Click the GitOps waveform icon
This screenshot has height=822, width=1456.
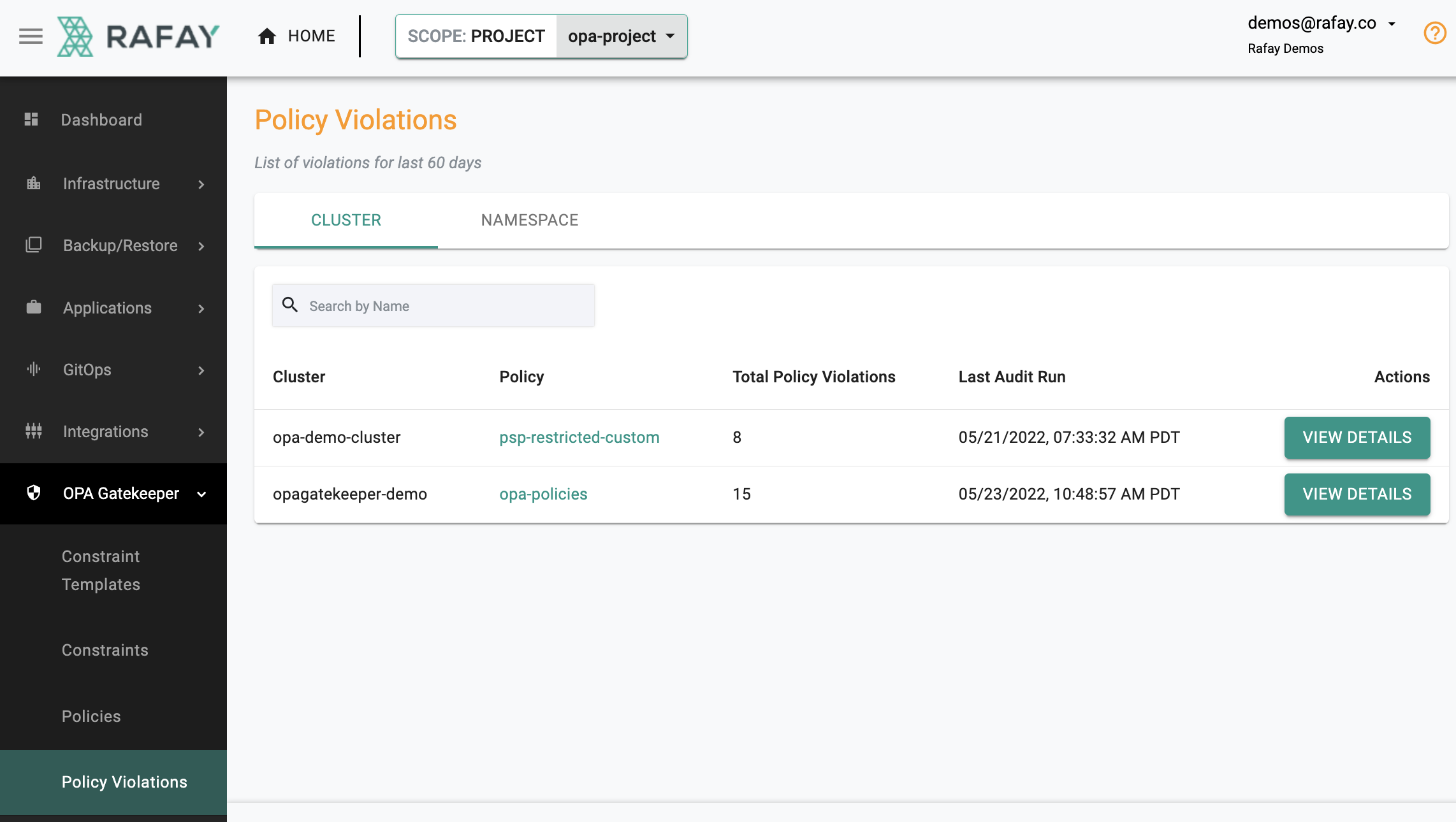34,369
